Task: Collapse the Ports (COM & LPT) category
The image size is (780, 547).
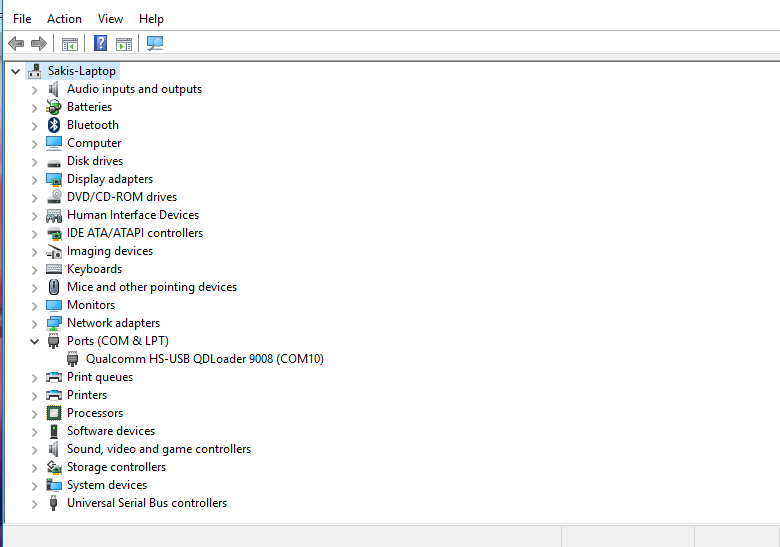Action: coord(34,341)
